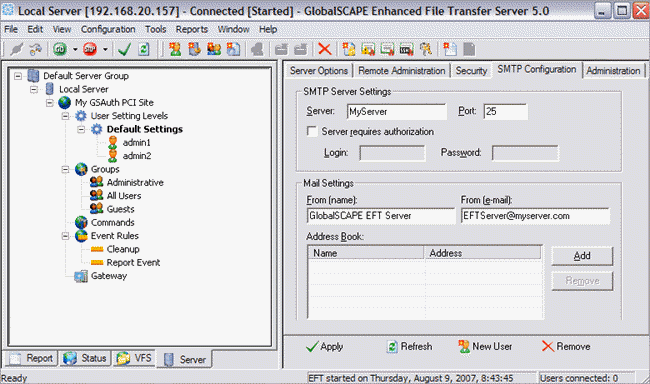650x384 pixels.
Task: Click the SMTP Server field containing MyServer
Action: (x=397, y=111)
